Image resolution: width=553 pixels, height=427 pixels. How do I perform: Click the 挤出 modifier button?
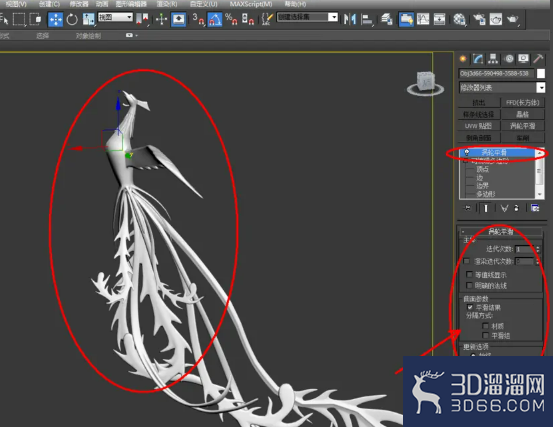pyautogui.click(x=479, y=103)
